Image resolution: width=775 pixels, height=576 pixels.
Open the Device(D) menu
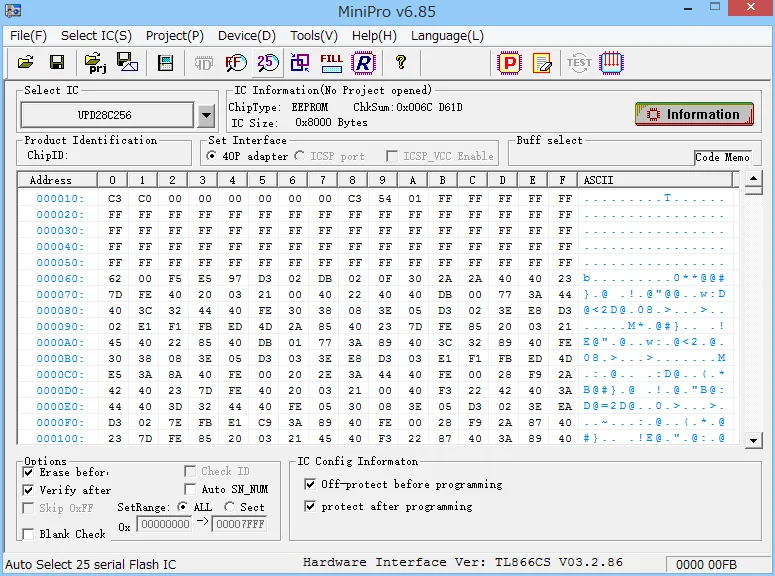pos(247,36)
